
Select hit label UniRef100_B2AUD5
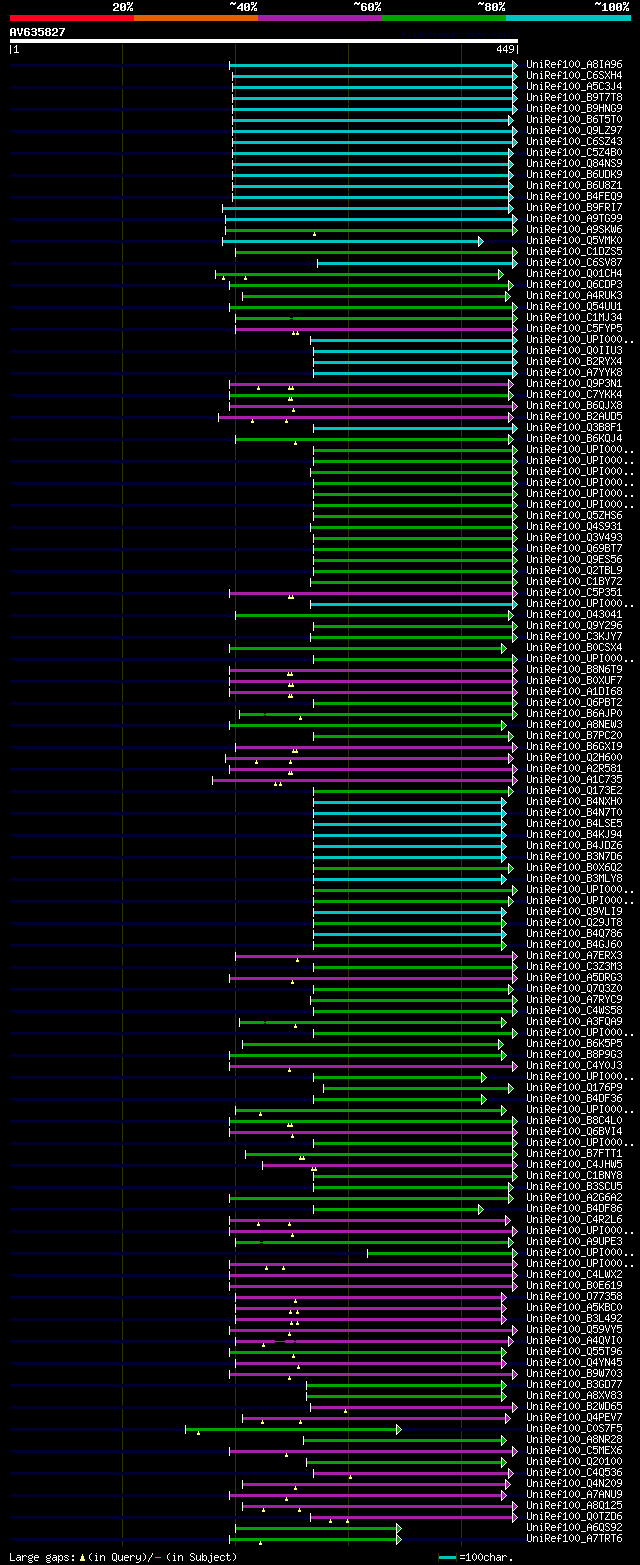tap(574, 416)
